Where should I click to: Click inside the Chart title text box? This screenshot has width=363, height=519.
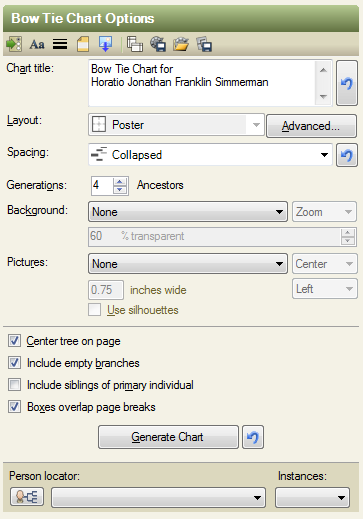click(x=202, y=83)
